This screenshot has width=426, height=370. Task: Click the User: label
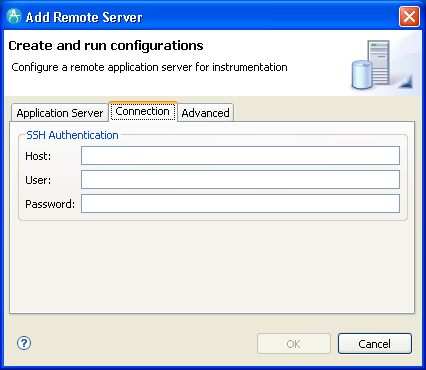coord(38,180)
